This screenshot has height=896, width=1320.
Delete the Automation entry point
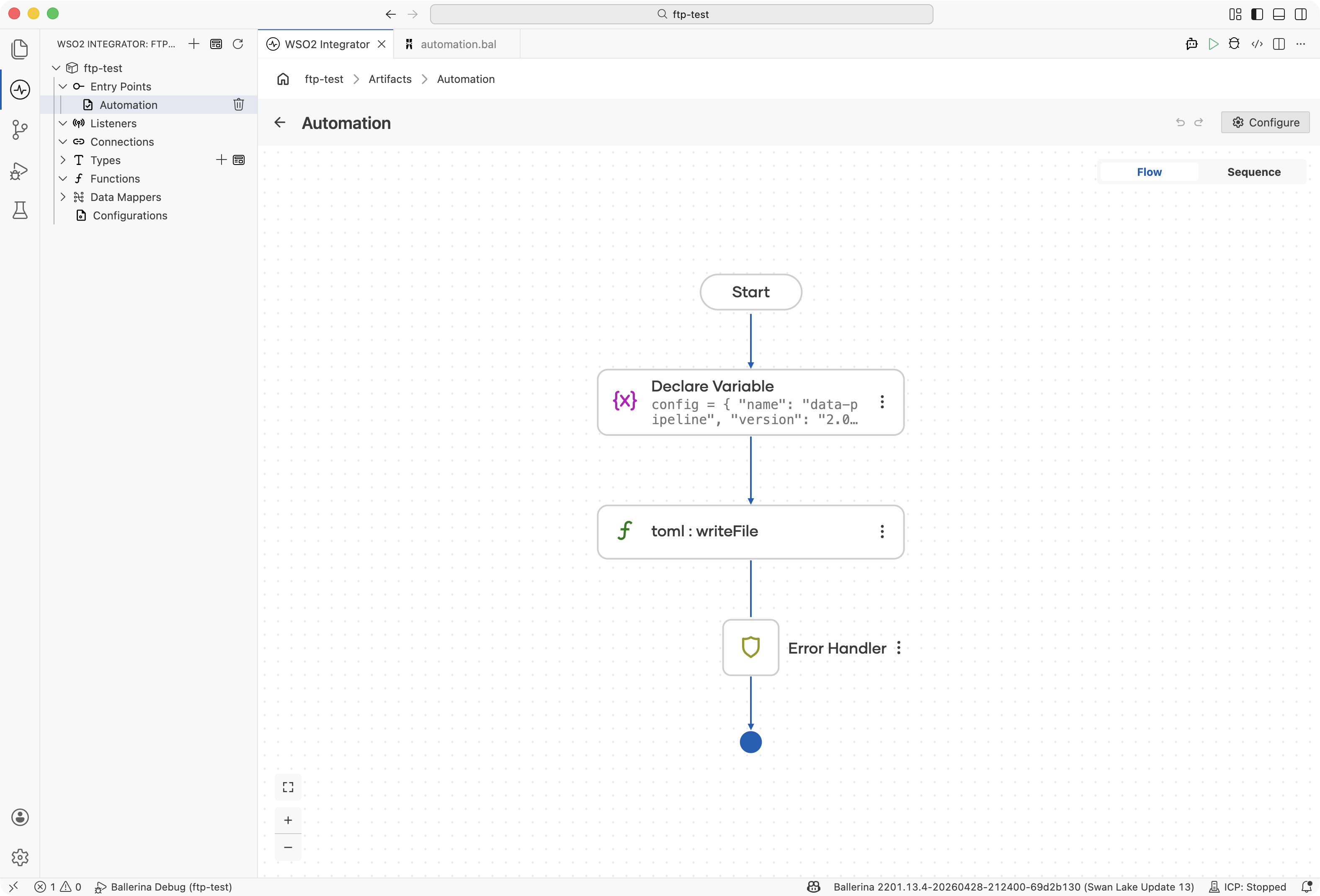point(239,105)
